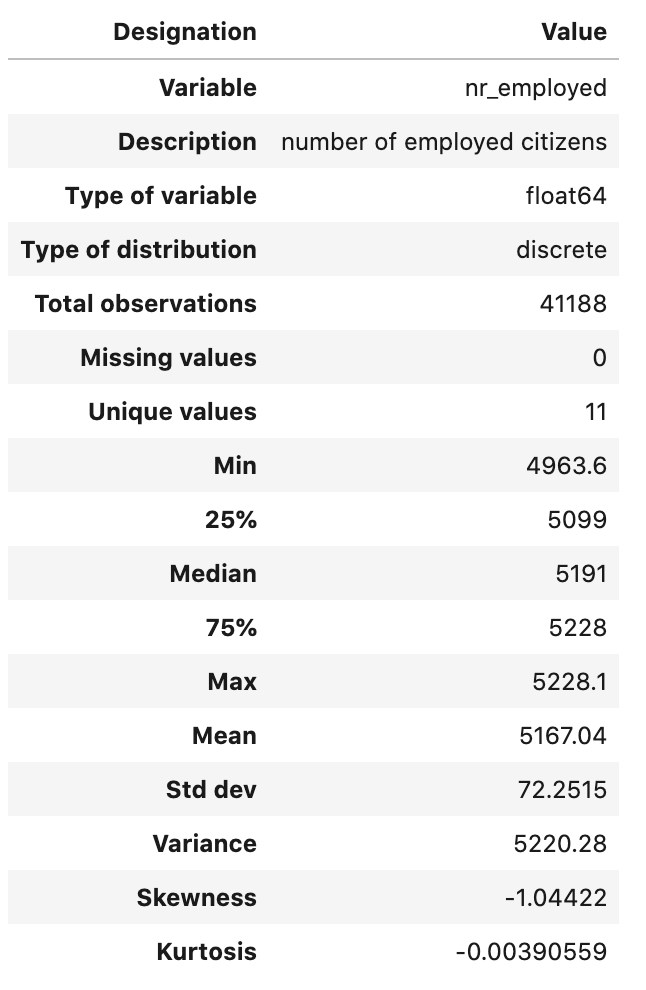Select the nr_employed variable value
The width and height of the screenshot is (646, 990).
(536, 88)
